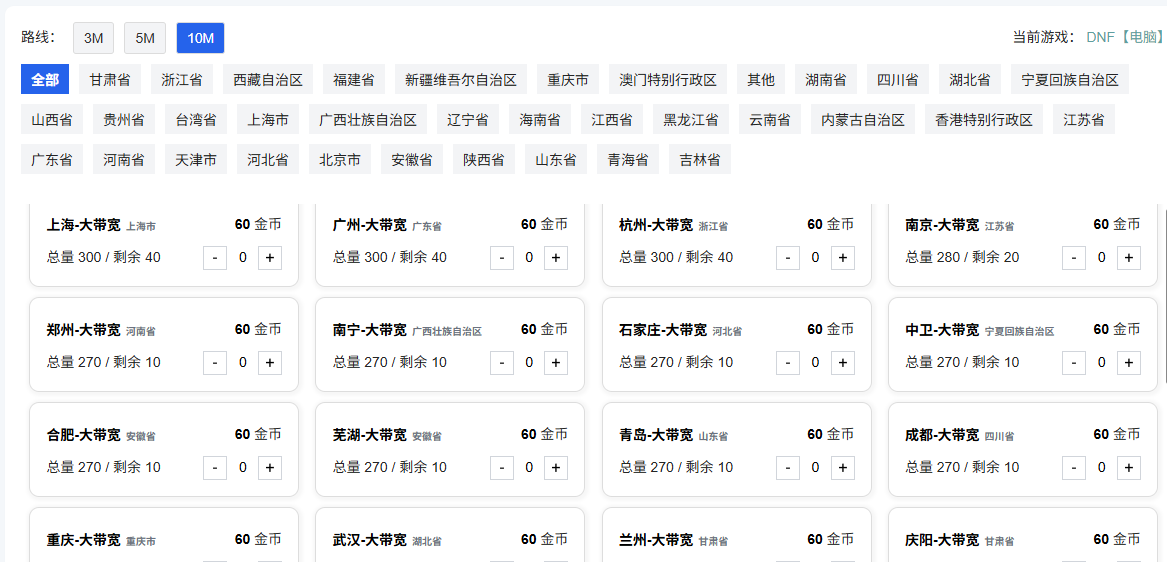Select the 香港特别行政区 region filter
The height and width of the screenshot is (562, 1167).
click(x=984, y=120)
